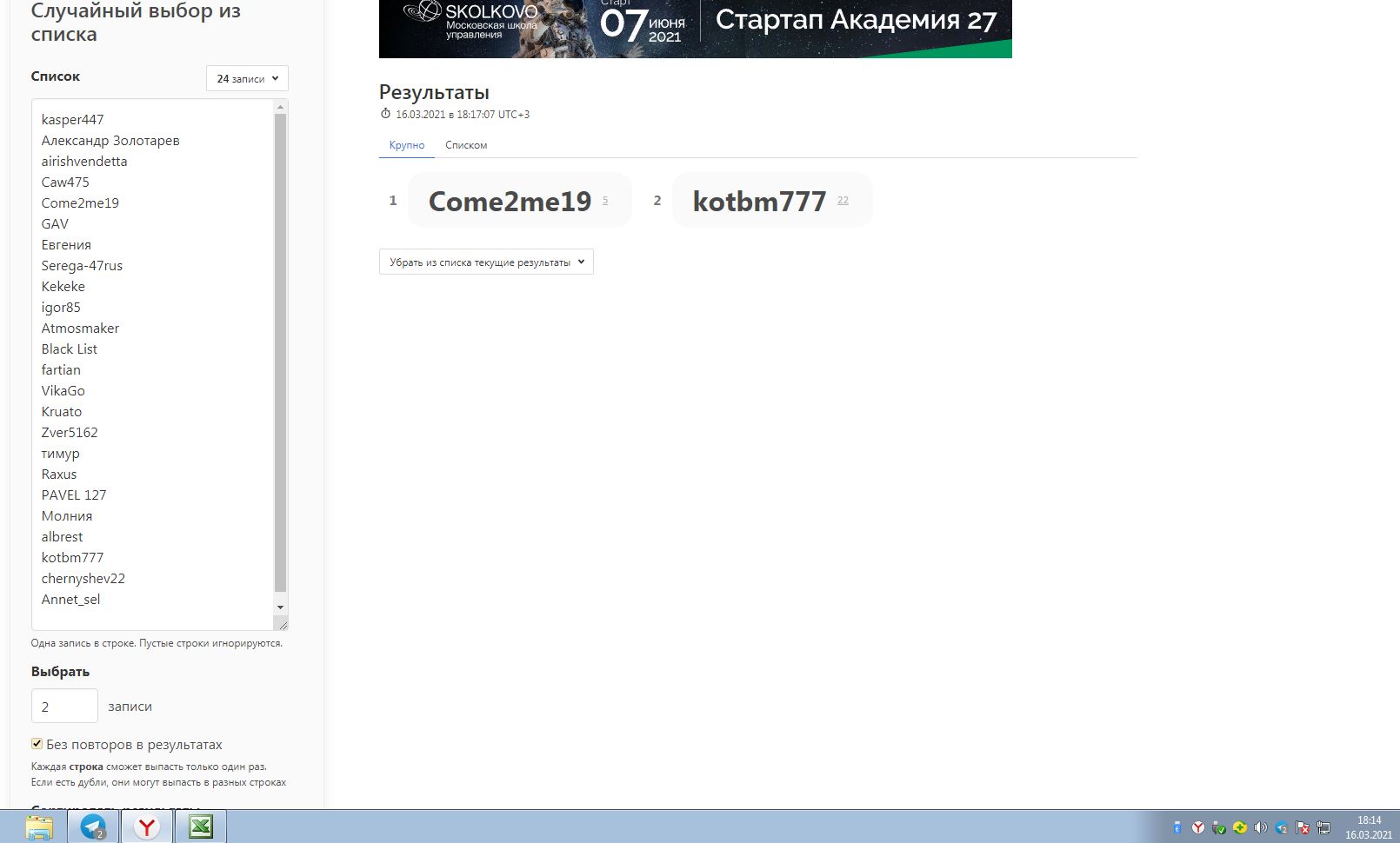Viewport: 1400px width, 843px height.
Task: Click 'тимур' line in the list
Action: [60, 454]
